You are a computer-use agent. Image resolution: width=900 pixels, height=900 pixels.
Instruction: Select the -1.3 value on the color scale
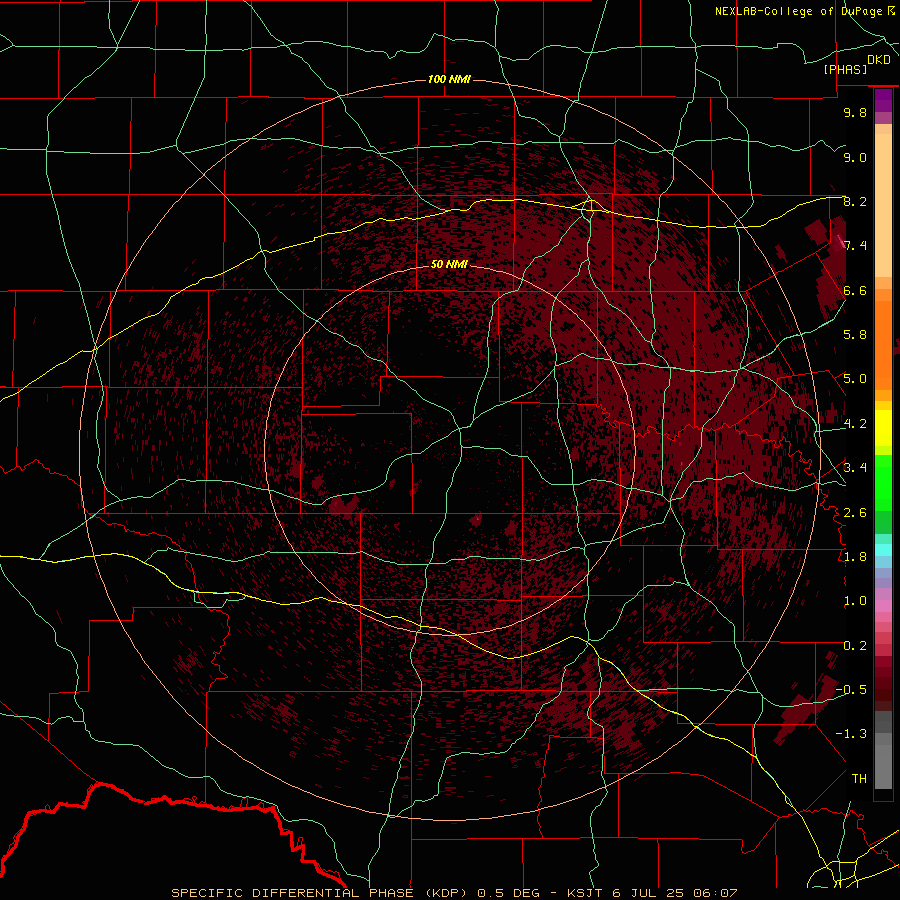click(851, 734)
